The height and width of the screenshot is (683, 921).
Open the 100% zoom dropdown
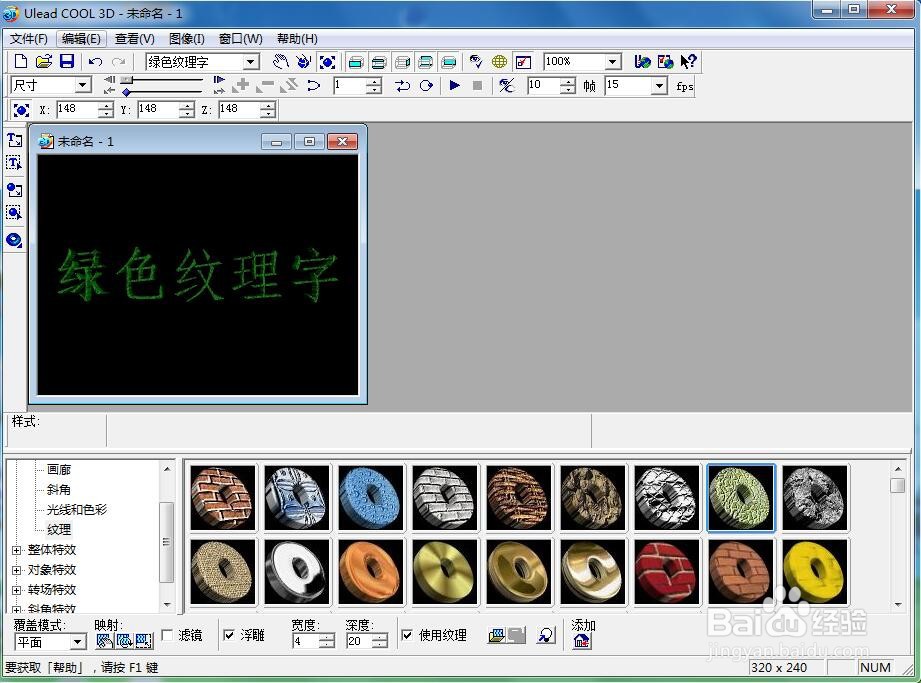click(x=613, y=62)
